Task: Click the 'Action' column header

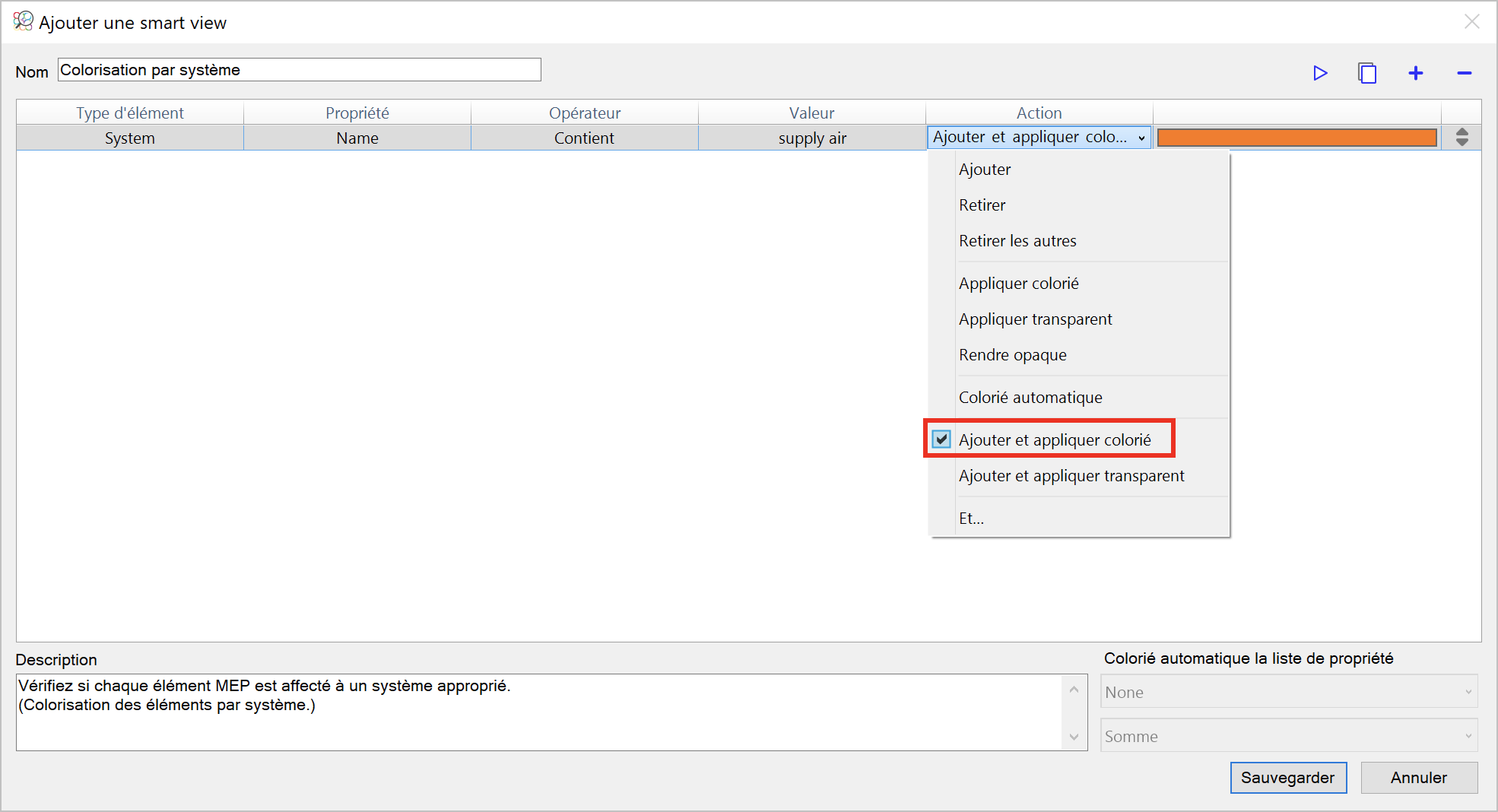Action: (x=1039, y=113)
